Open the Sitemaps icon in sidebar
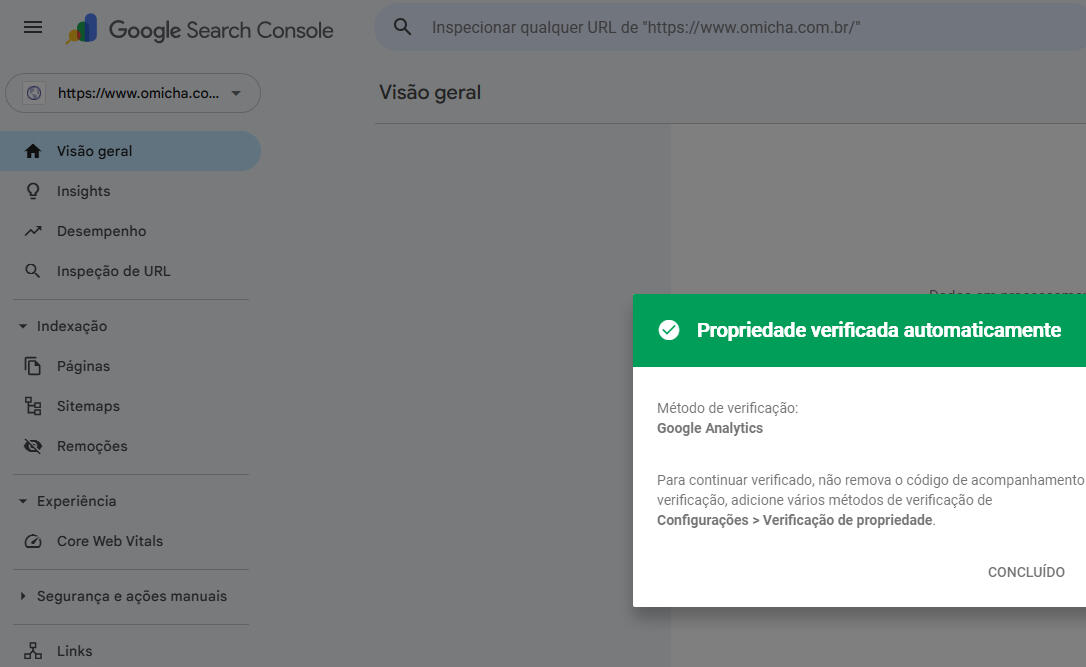1086x667 pixels. (34, 406)
